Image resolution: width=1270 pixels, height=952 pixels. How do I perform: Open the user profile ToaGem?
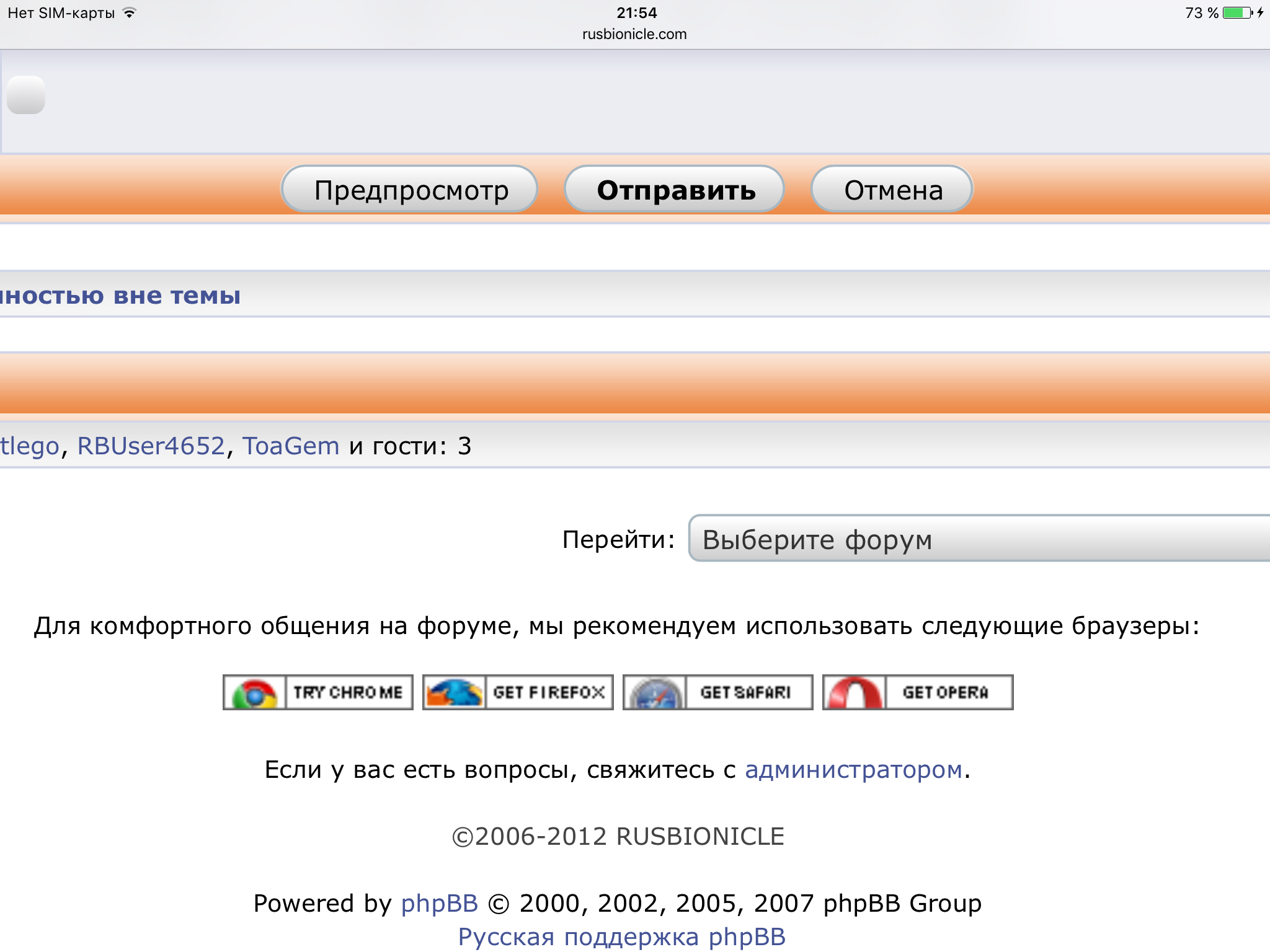[291, 446]
